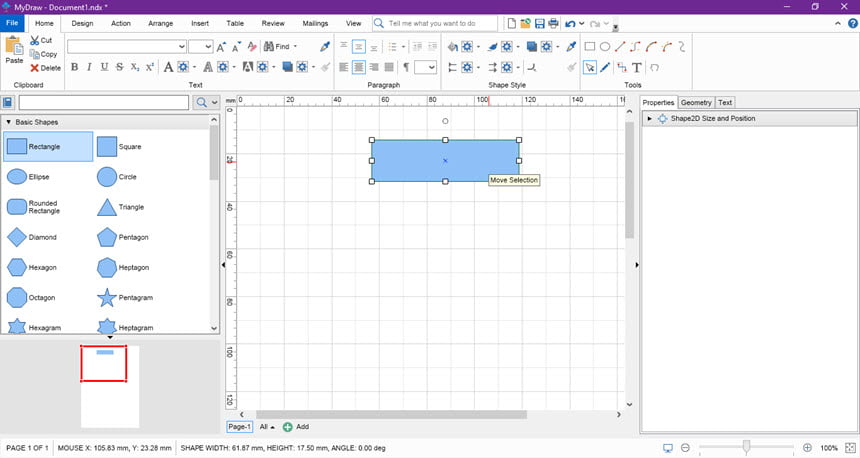Set vertical text alignment to middle
Image resolution: width=860 pixels, height=458 pixels.
tap(359, 47)
